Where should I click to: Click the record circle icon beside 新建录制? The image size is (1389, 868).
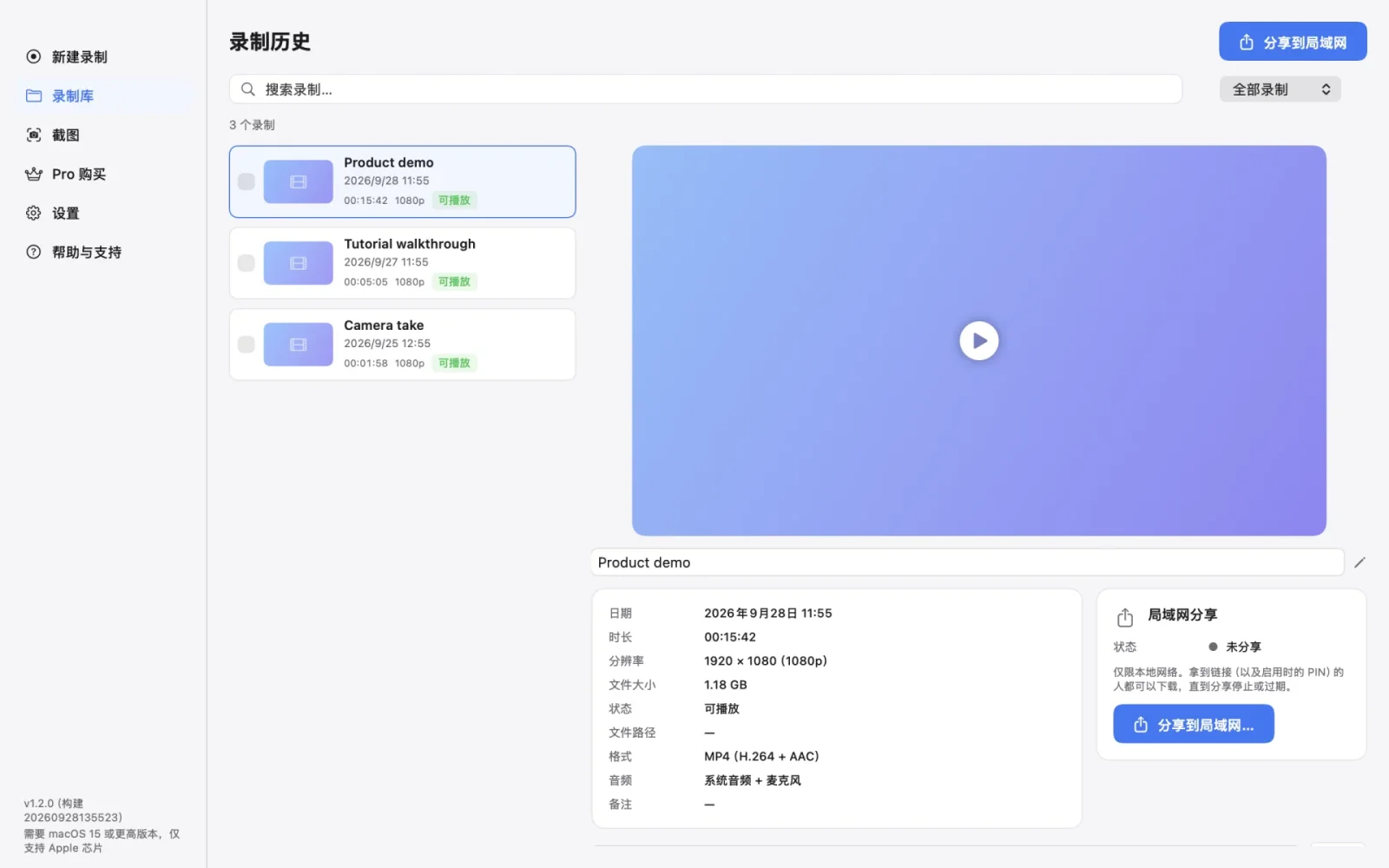pyautogui.click(x=34, y=56)
